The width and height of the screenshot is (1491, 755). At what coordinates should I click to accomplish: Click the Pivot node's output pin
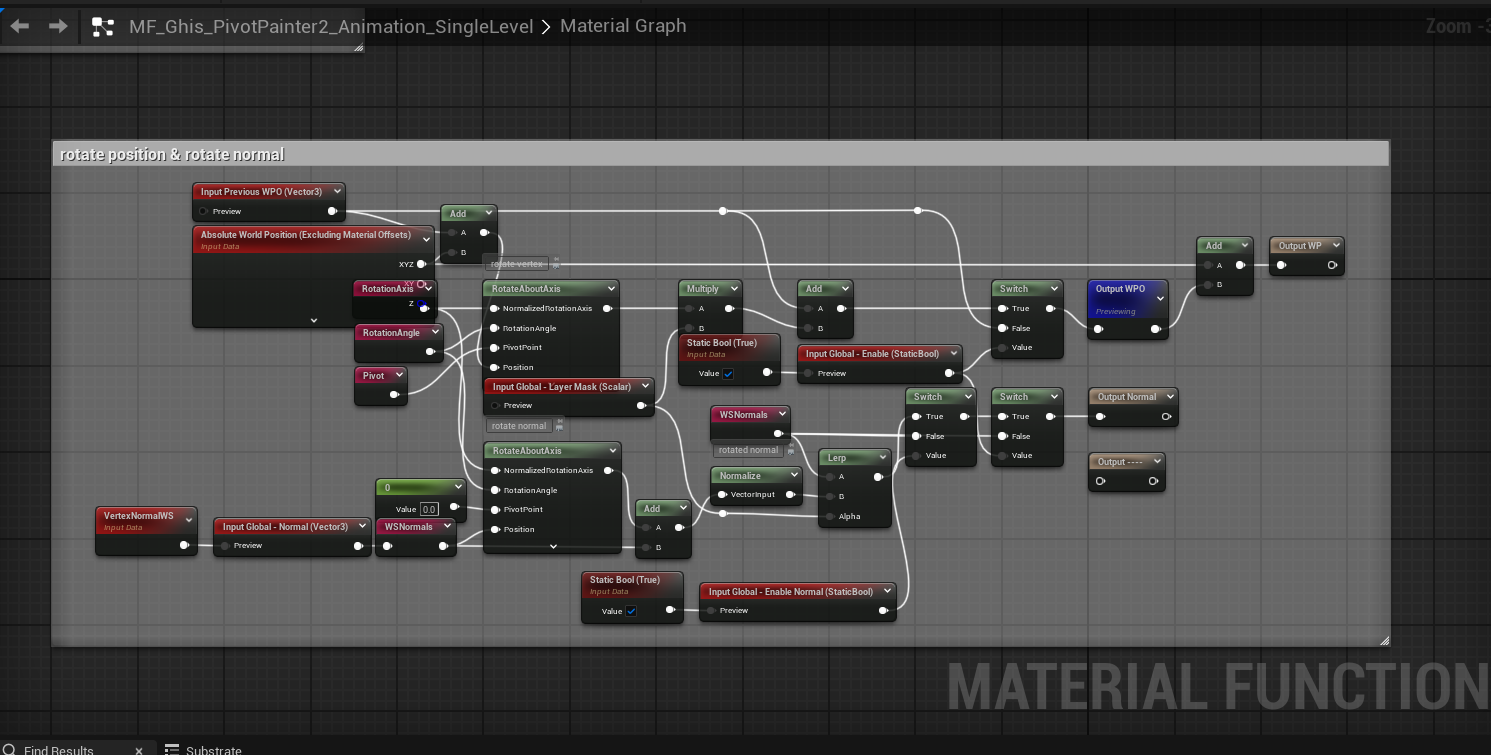tap(394, 395)
